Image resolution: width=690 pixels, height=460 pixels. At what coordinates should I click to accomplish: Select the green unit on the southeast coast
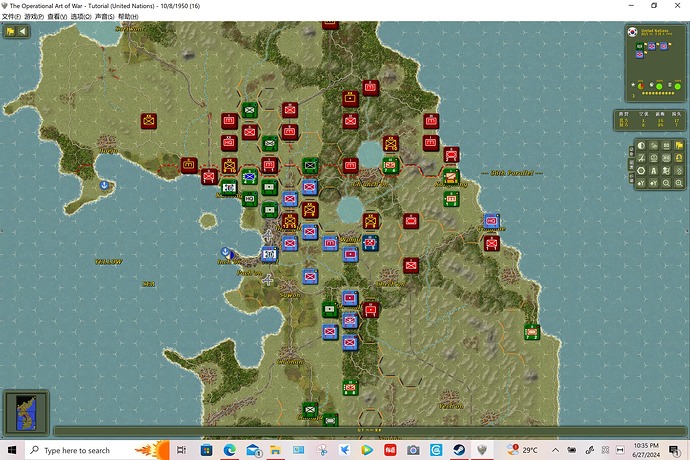click(532, 331)
